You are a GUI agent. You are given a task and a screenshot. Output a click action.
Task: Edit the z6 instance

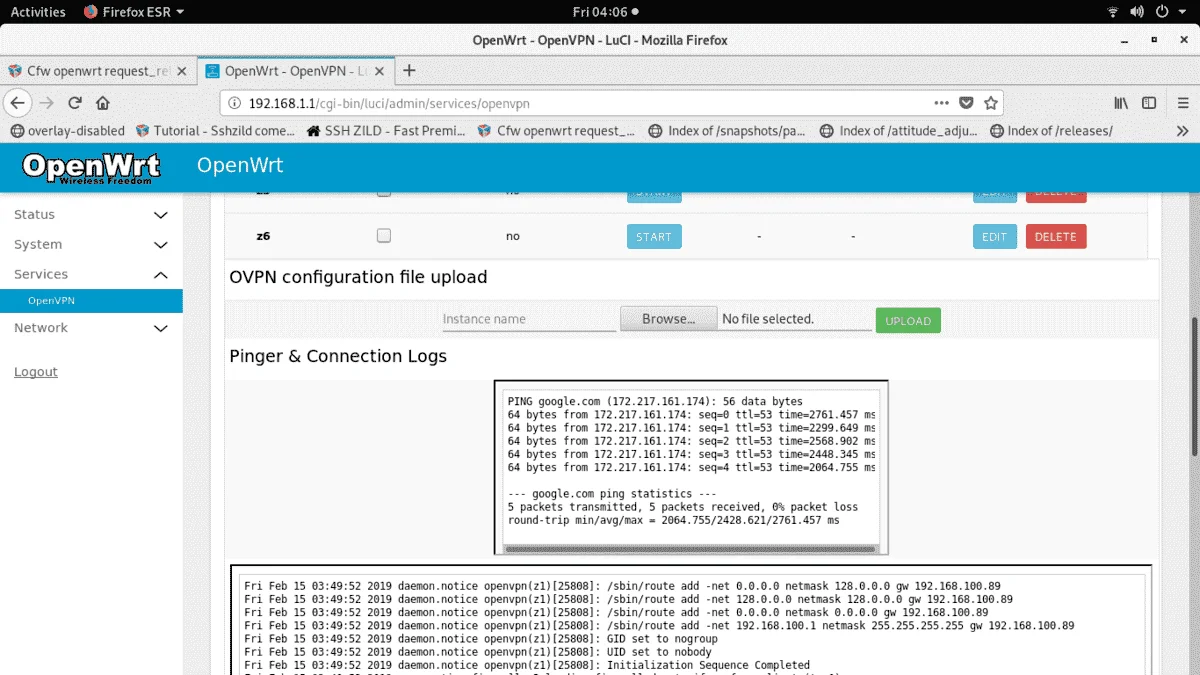tap(995, 237)
